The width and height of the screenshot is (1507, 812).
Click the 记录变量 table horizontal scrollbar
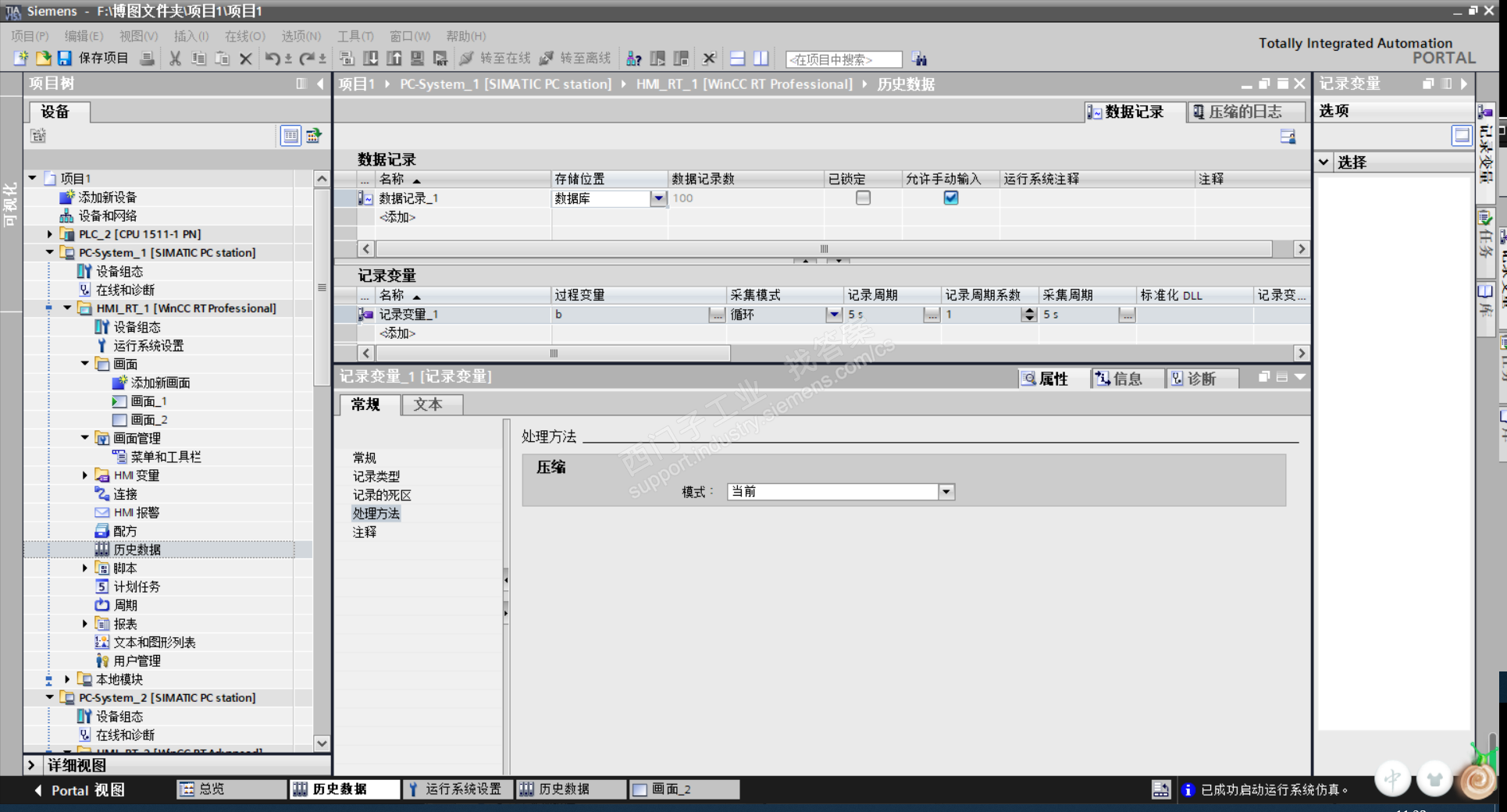point(554,354)
